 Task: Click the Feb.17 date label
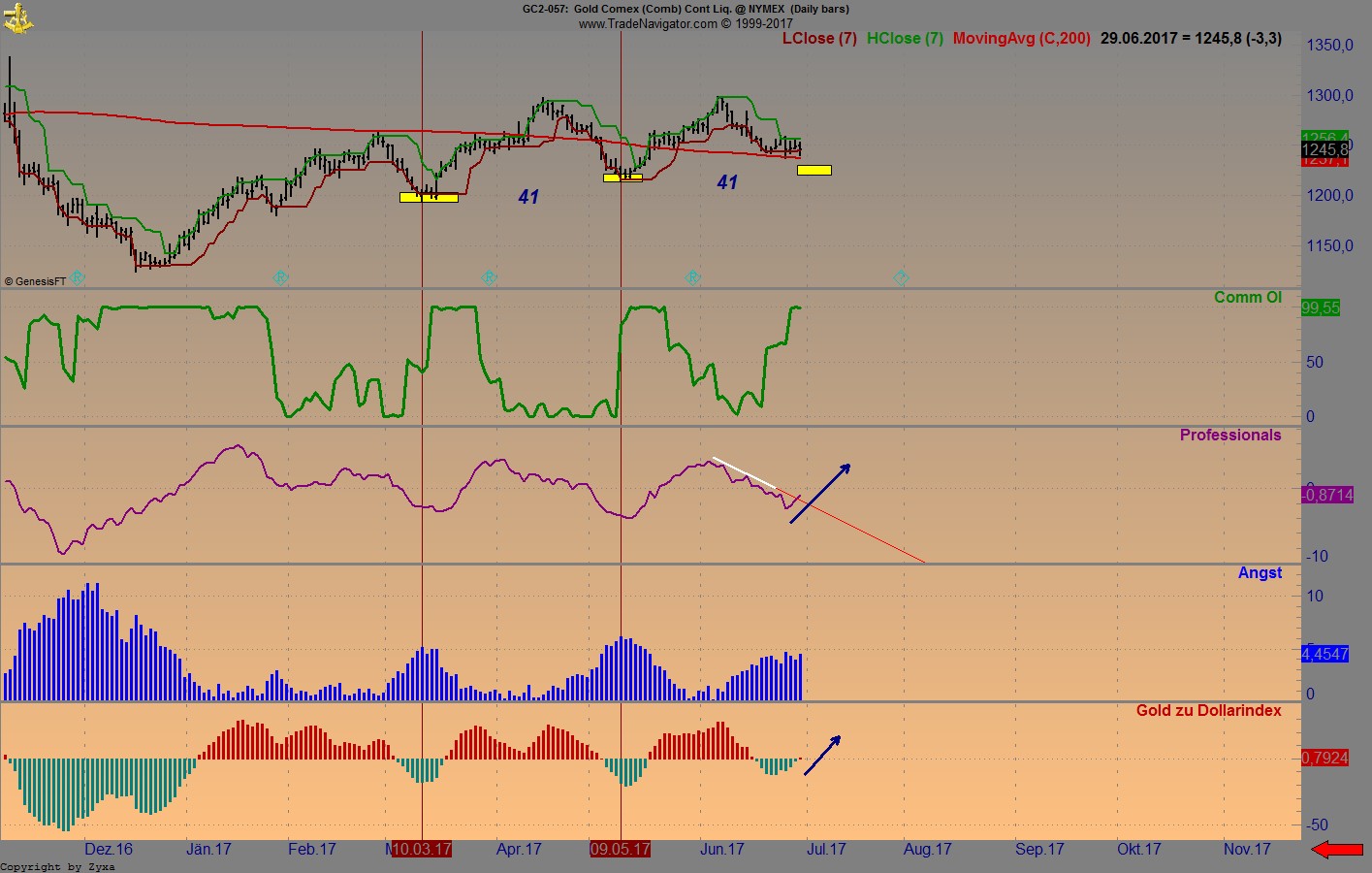coord(312,850)
